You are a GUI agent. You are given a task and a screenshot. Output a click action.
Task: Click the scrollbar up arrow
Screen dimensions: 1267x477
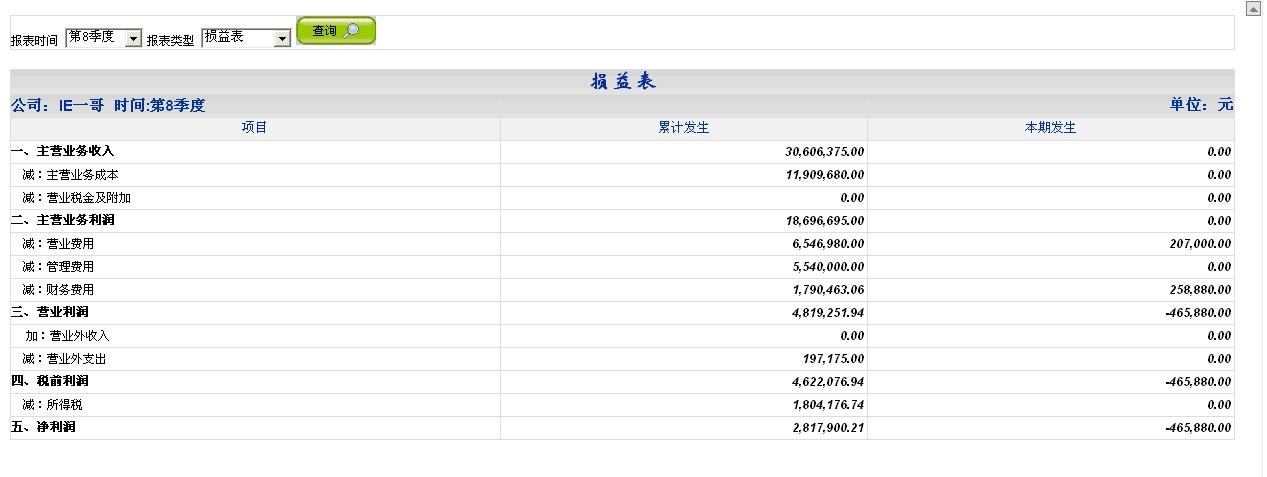(x=1253, y=8)
